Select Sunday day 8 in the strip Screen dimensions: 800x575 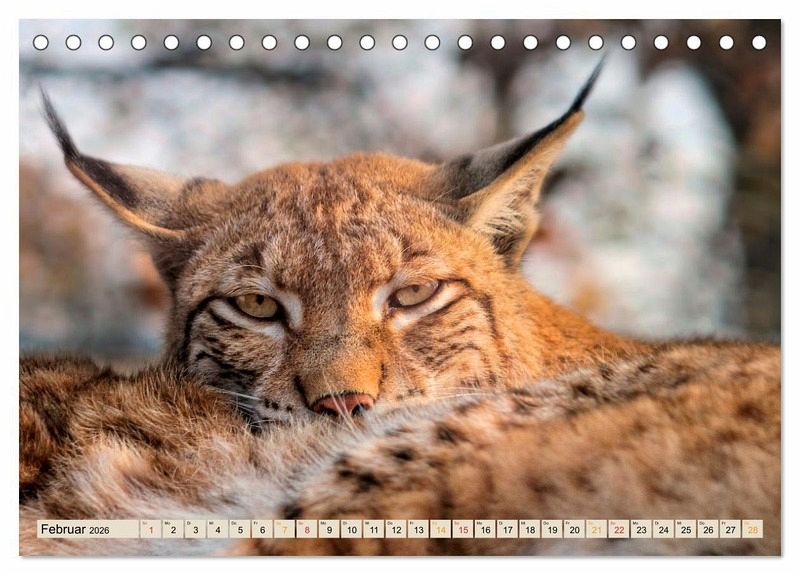tap(307, 529)
